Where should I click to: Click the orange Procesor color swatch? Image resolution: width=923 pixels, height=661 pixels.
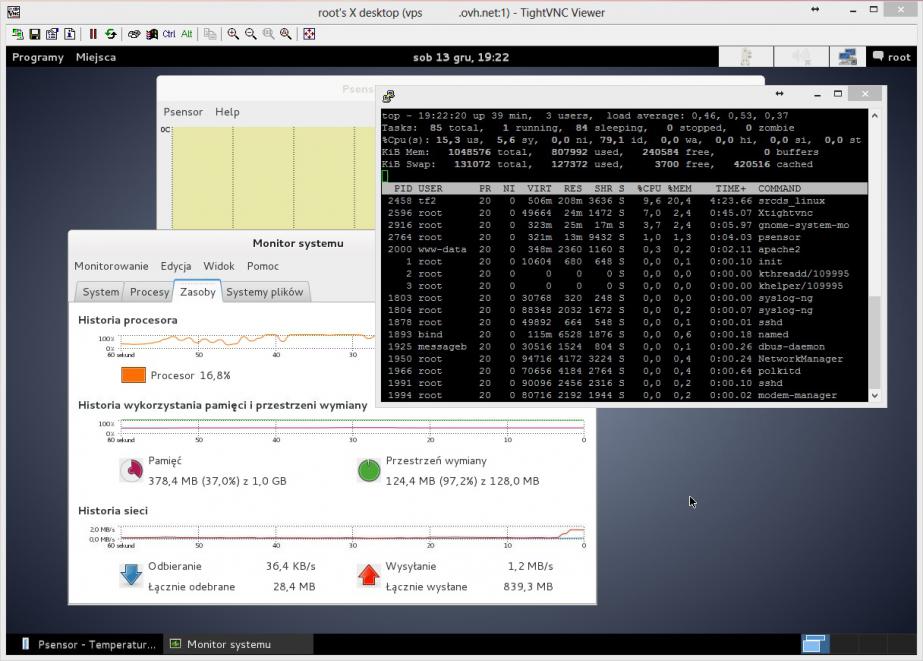coord(133,375)
